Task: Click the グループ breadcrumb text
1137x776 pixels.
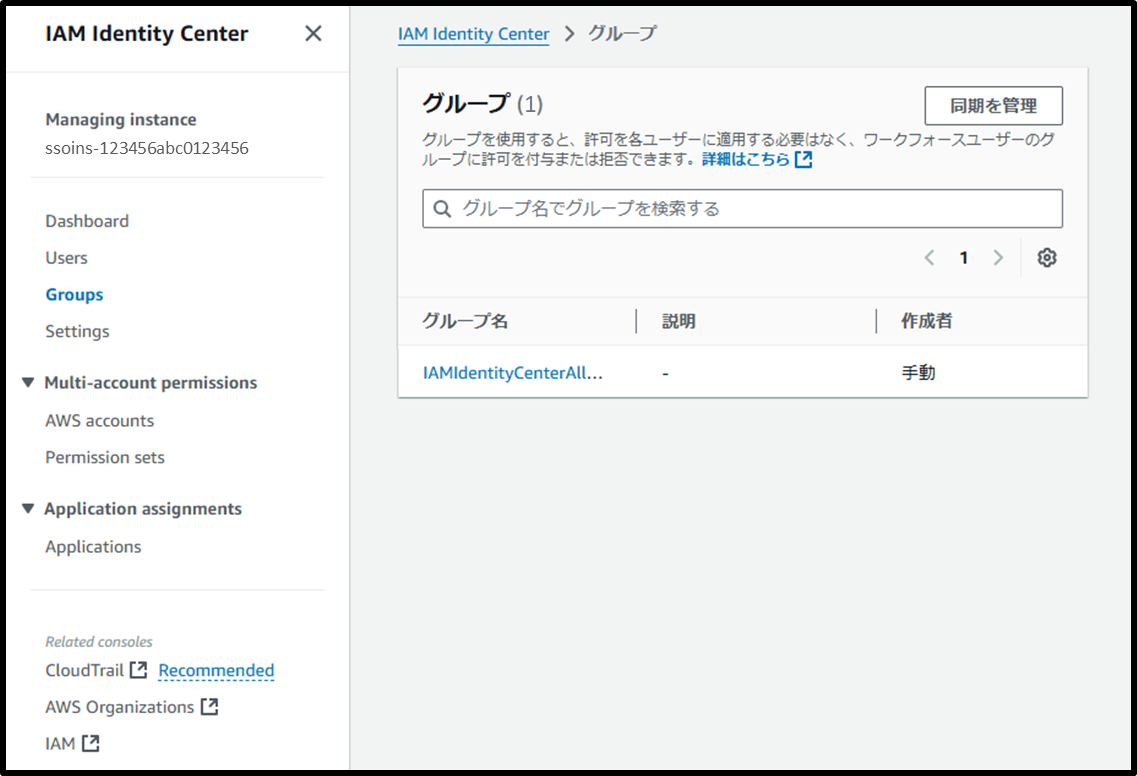Action: point(622,33)
